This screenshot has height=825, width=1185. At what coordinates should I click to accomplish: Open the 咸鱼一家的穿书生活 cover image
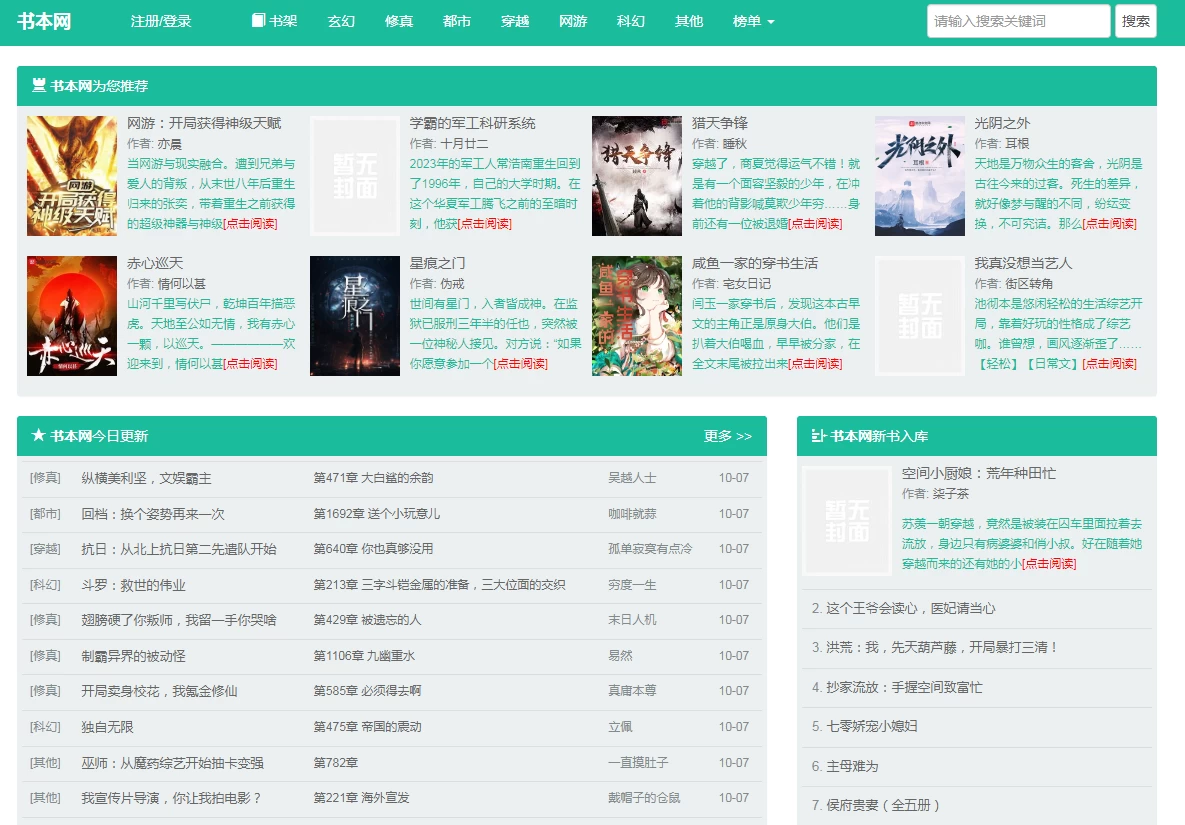click(637, 316)
